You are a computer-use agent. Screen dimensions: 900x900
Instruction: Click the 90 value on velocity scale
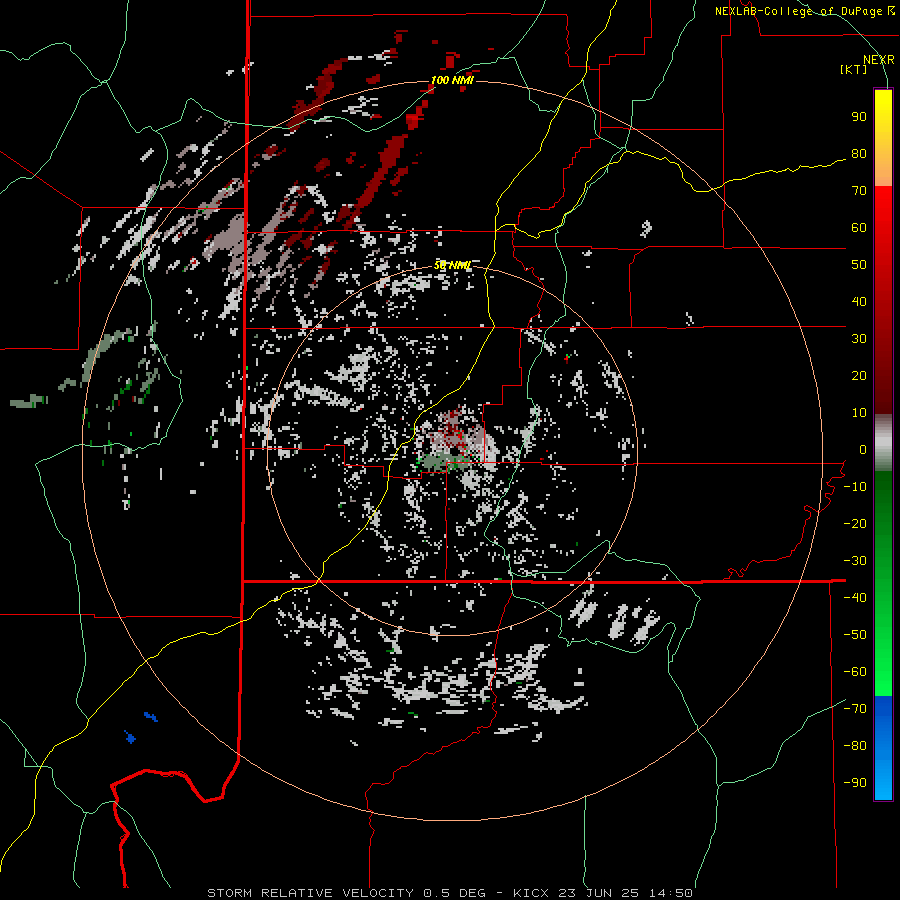click(x=859, y=117)
